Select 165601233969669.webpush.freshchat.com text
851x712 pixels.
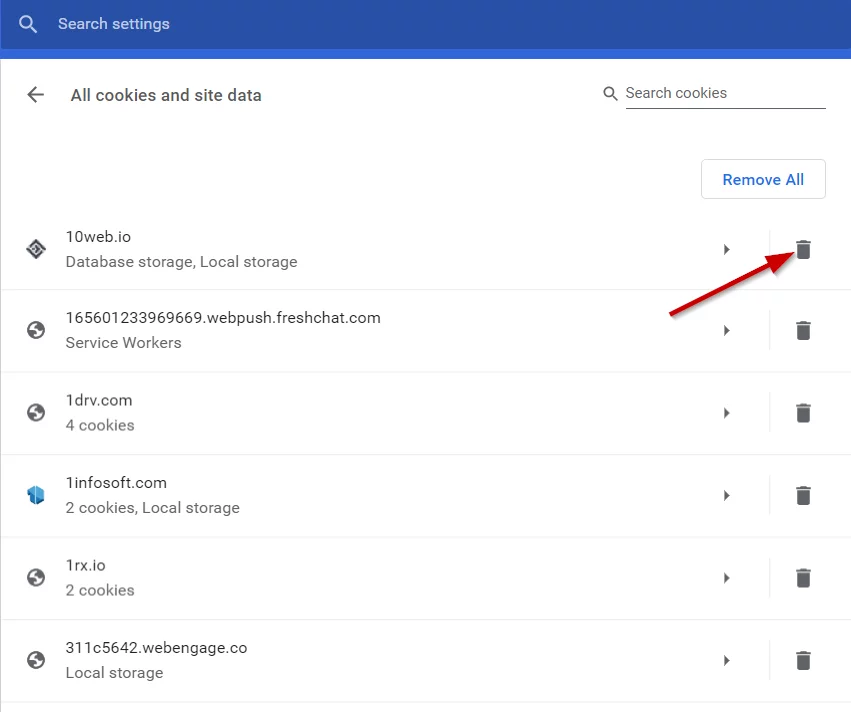[x=223, y=317]
